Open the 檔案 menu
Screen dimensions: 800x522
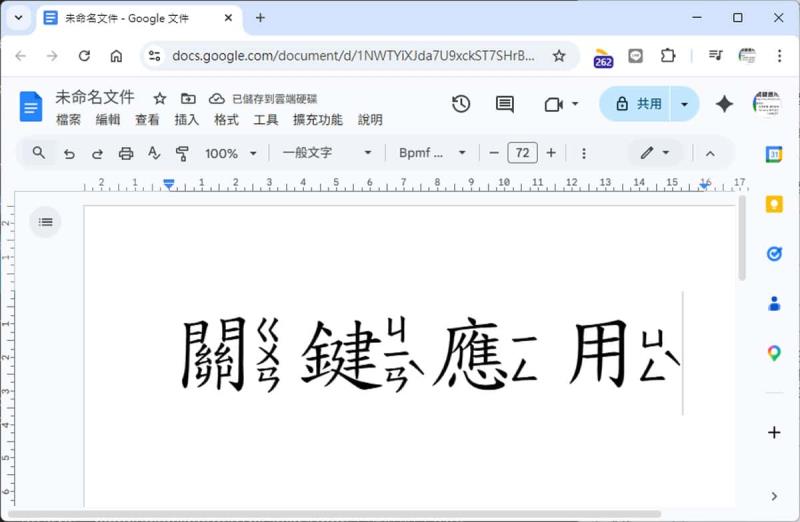click(x=68, y=120)
